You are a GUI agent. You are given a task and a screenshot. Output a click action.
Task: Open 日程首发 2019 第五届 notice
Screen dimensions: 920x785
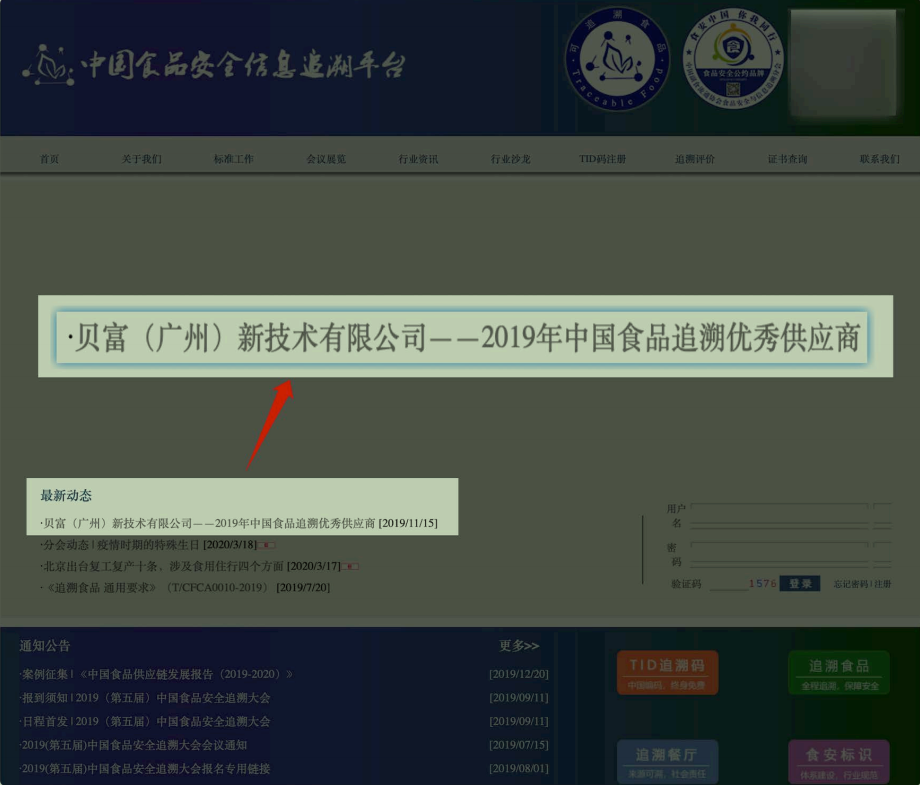145,722
